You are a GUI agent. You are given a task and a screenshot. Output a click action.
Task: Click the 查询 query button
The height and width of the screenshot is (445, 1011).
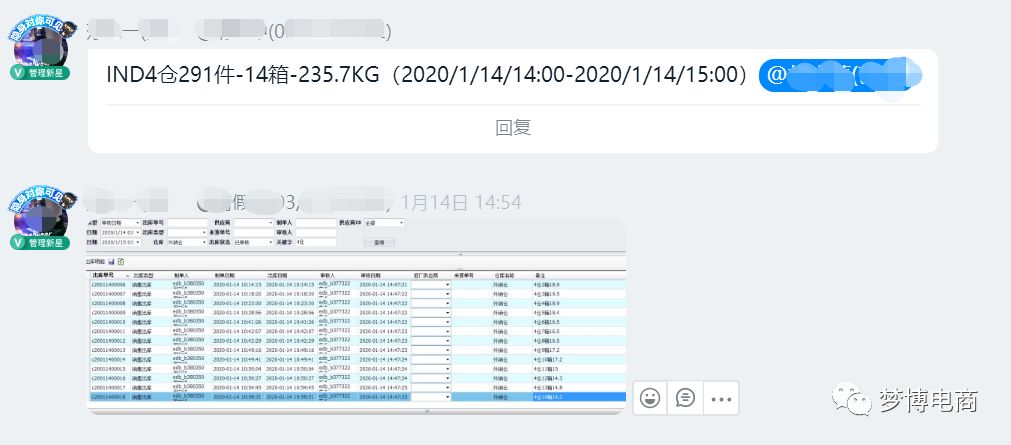point(379,242)
